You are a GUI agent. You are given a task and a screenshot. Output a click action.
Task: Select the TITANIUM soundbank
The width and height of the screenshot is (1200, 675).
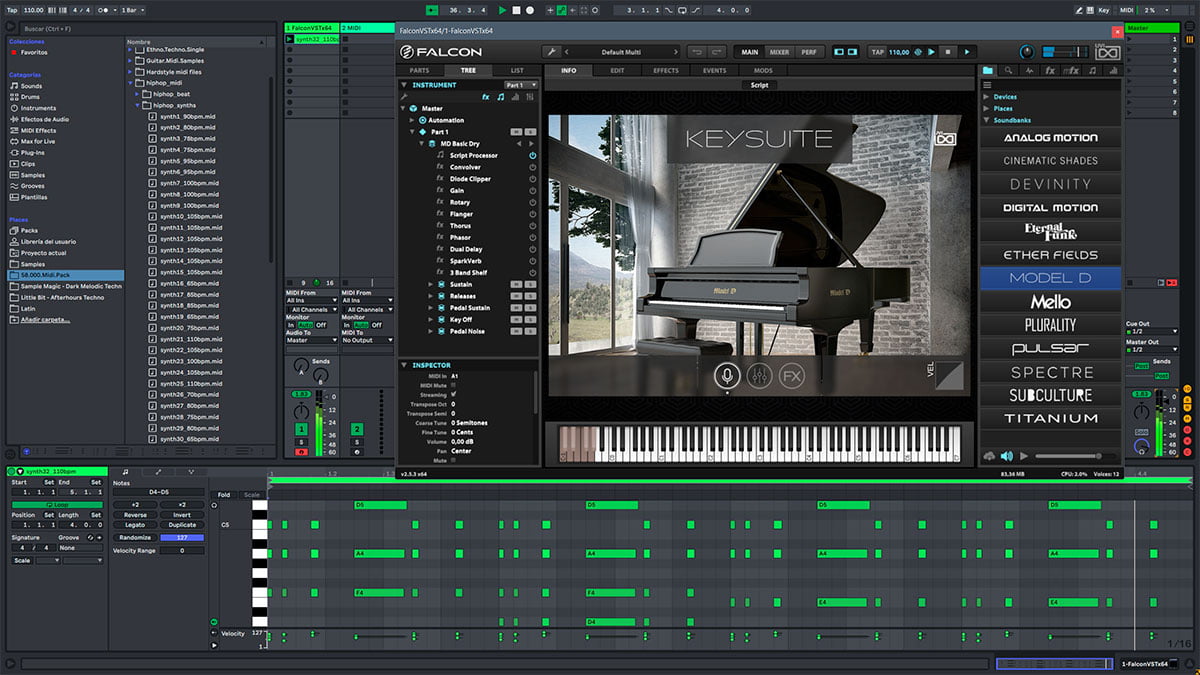(1050, 418)
